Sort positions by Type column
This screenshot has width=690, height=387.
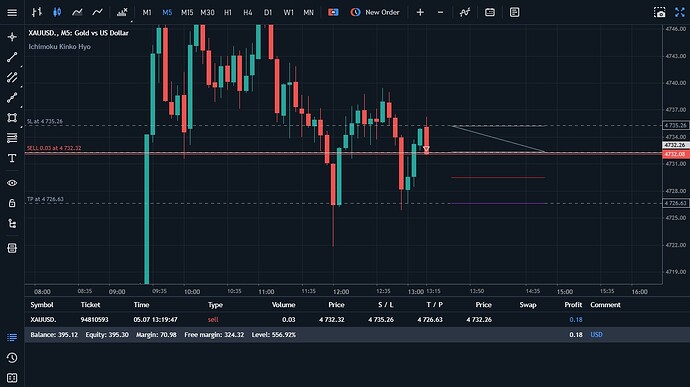(215, 305)
